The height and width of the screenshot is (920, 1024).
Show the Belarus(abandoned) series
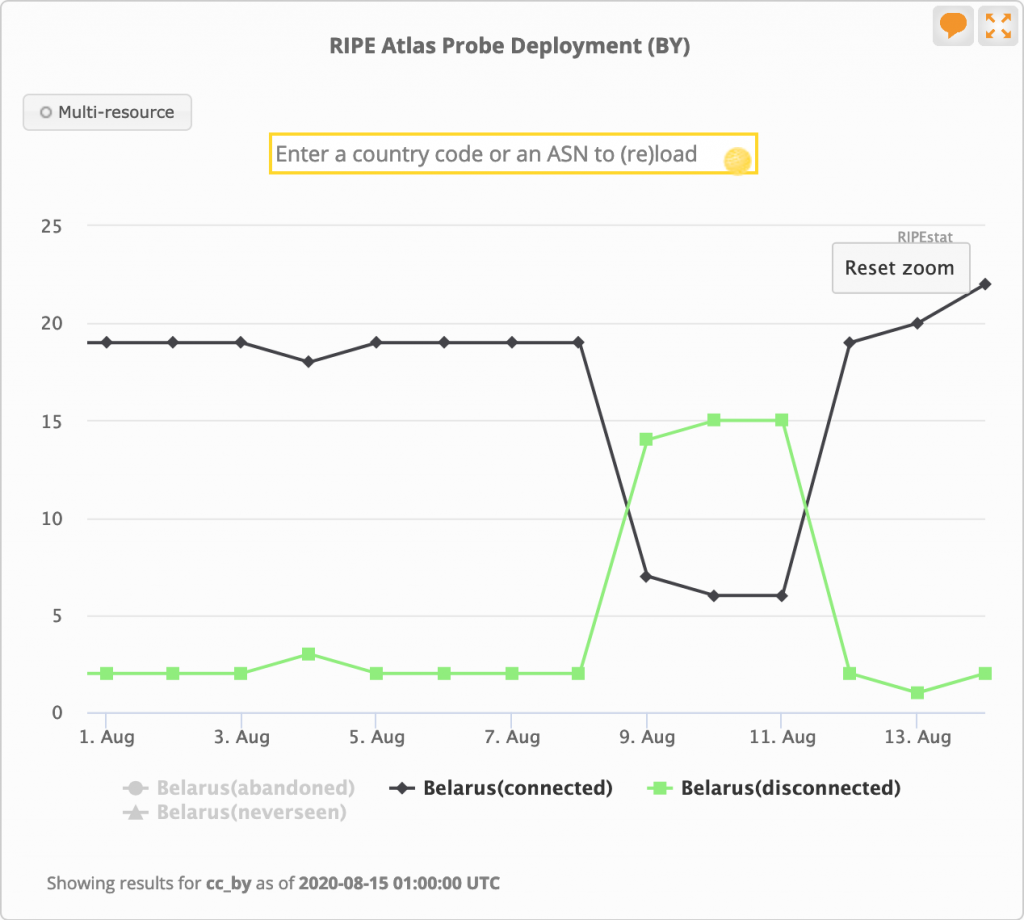(x=239, y=788)
